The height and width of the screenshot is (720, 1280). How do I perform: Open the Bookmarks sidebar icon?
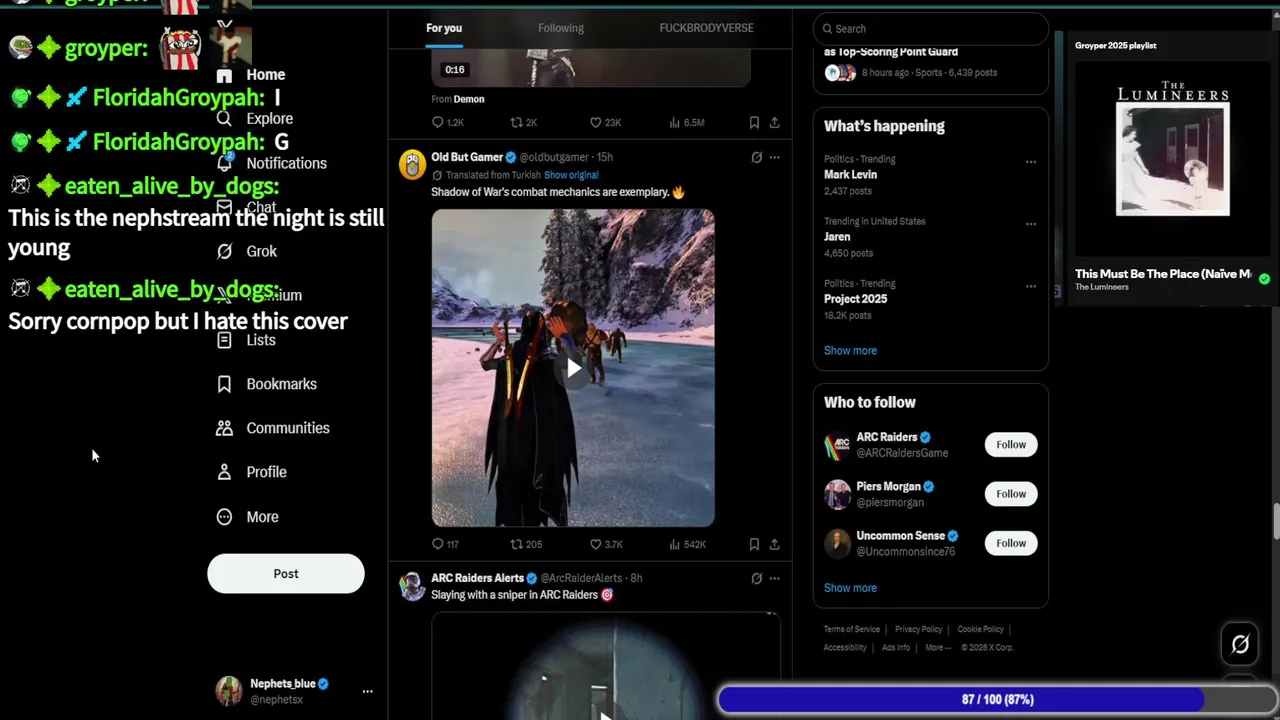224,384
